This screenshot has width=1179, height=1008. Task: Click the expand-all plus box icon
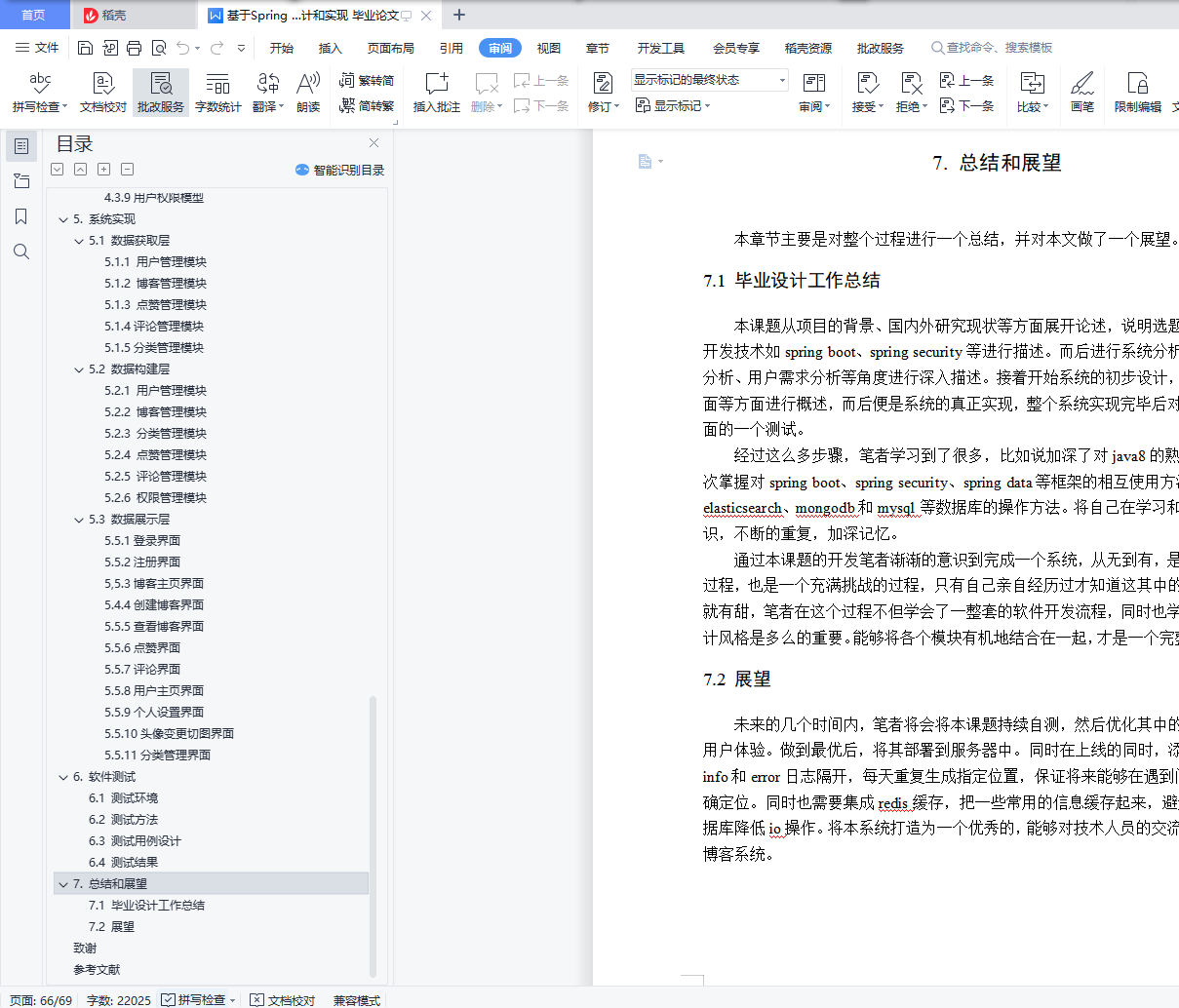[104, 170]
